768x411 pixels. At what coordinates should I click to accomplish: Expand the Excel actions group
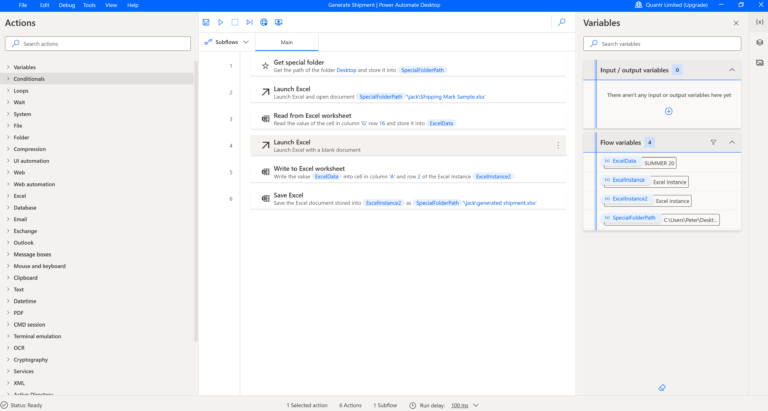[20, 196]
